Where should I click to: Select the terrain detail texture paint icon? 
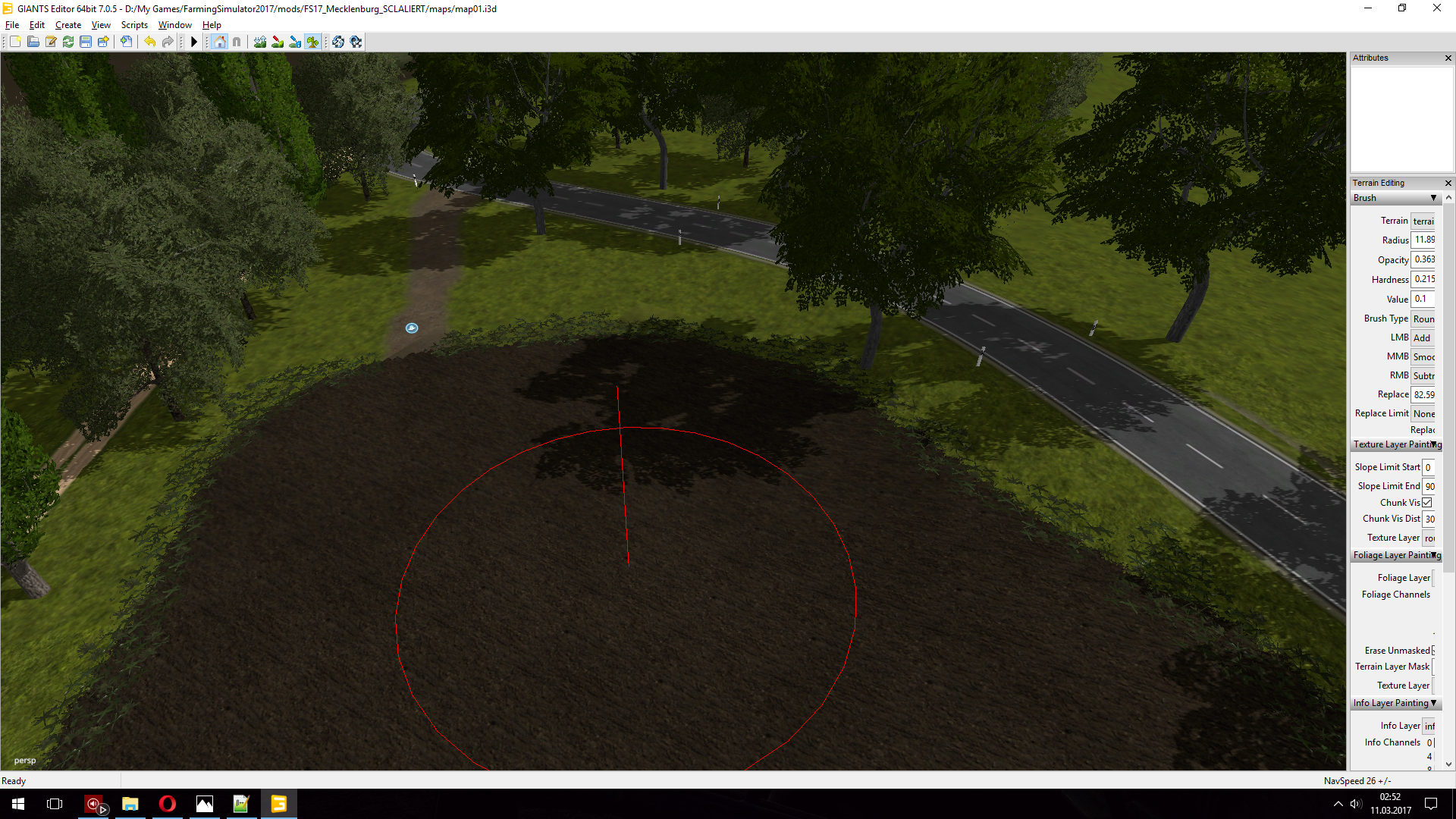click(278, 42)
